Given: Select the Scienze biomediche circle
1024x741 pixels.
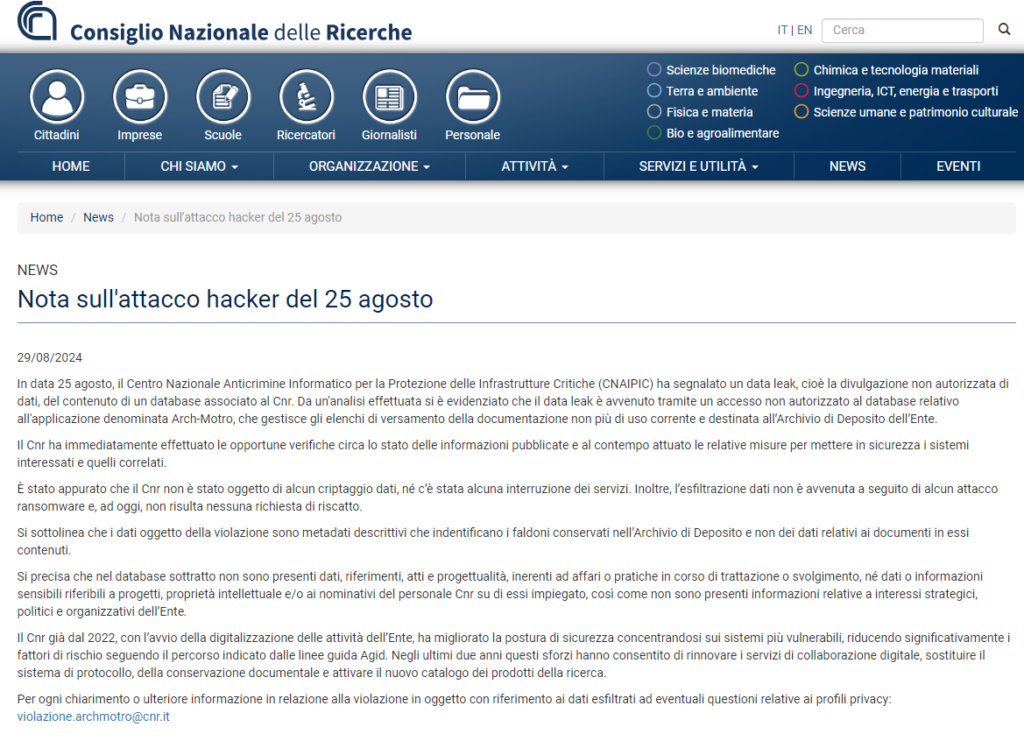Looking at the screenshot, I should (655, 70).
